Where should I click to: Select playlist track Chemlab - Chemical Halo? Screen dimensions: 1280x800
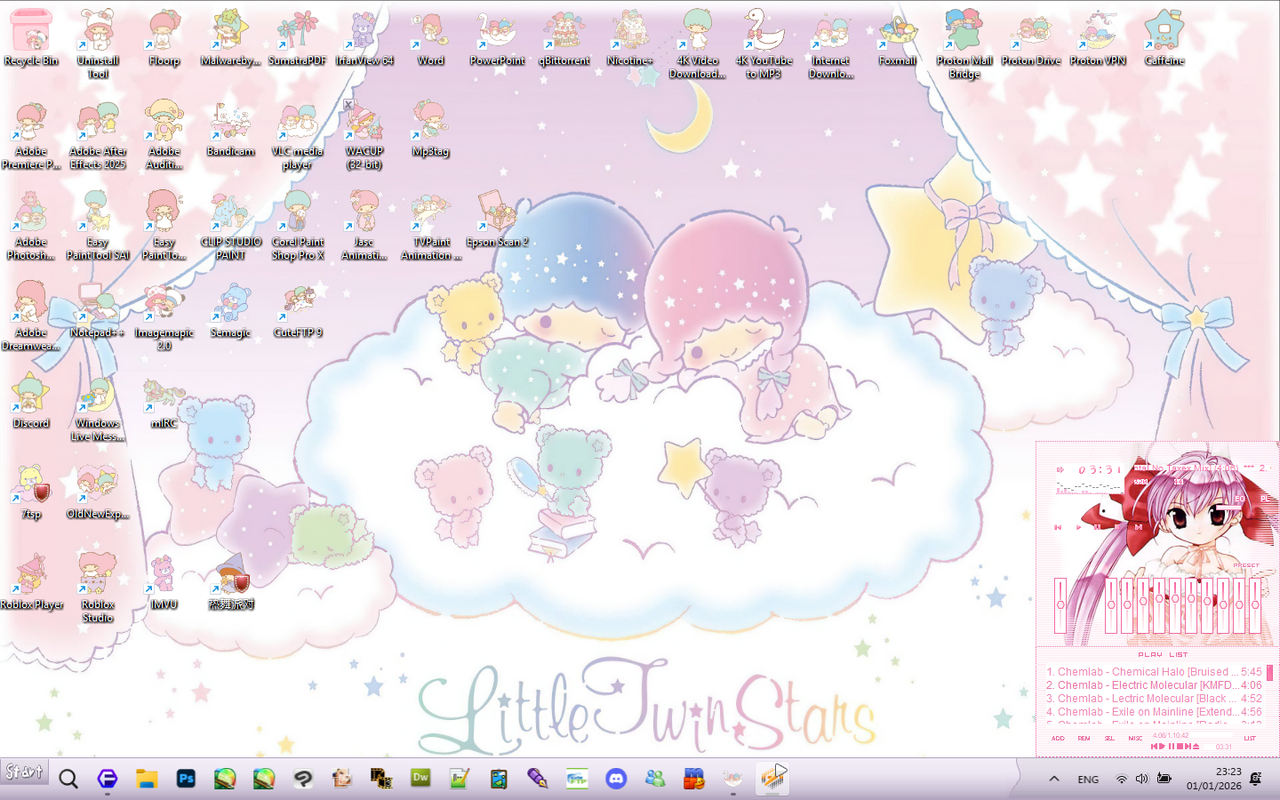(1154, 672)
